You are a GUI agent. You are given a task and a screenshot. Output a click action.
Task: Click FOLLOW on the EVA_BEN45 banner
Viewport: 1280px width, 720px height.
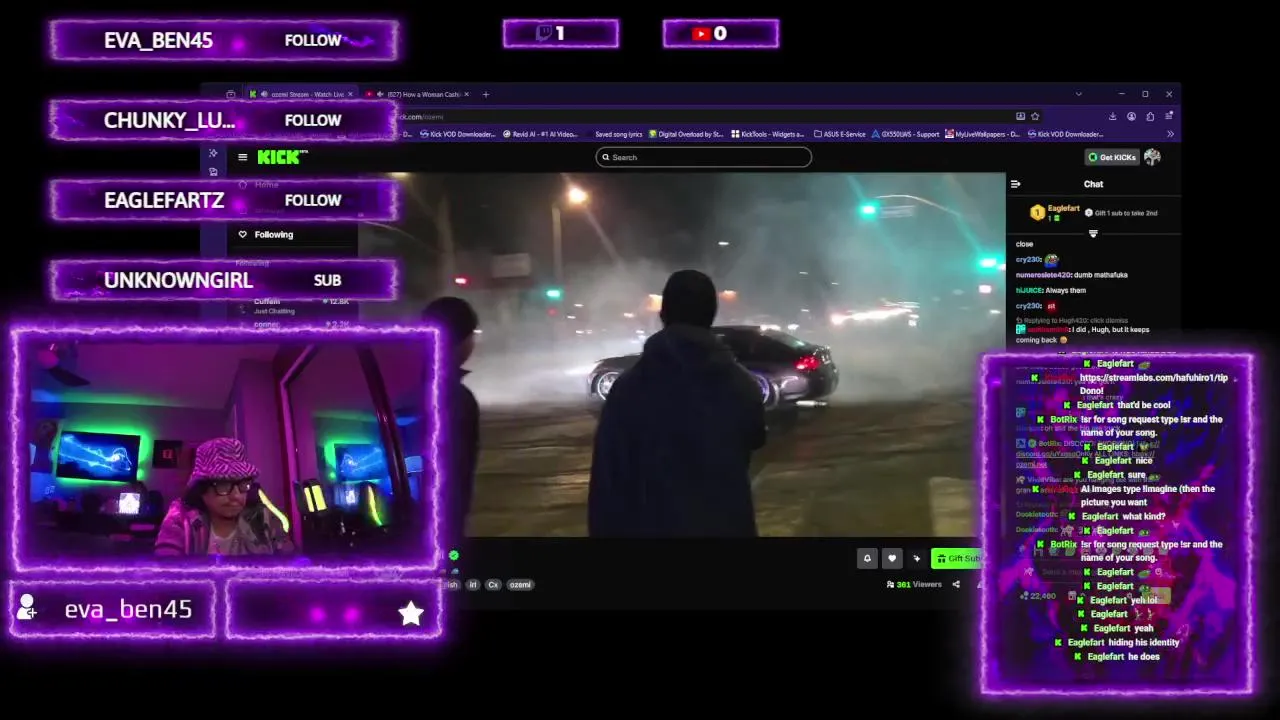pos(313,40)
